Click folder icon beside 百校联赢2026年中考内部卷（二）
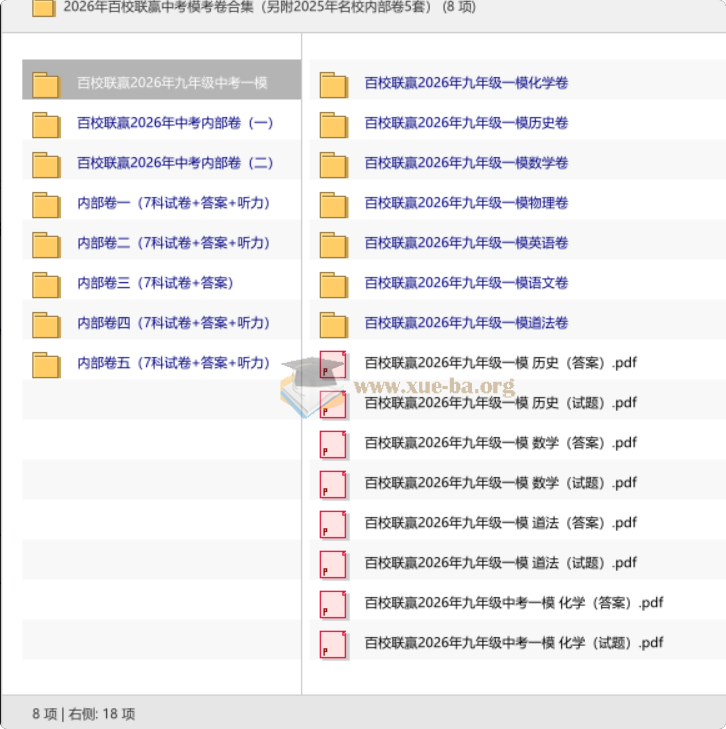 click(46, 164)
